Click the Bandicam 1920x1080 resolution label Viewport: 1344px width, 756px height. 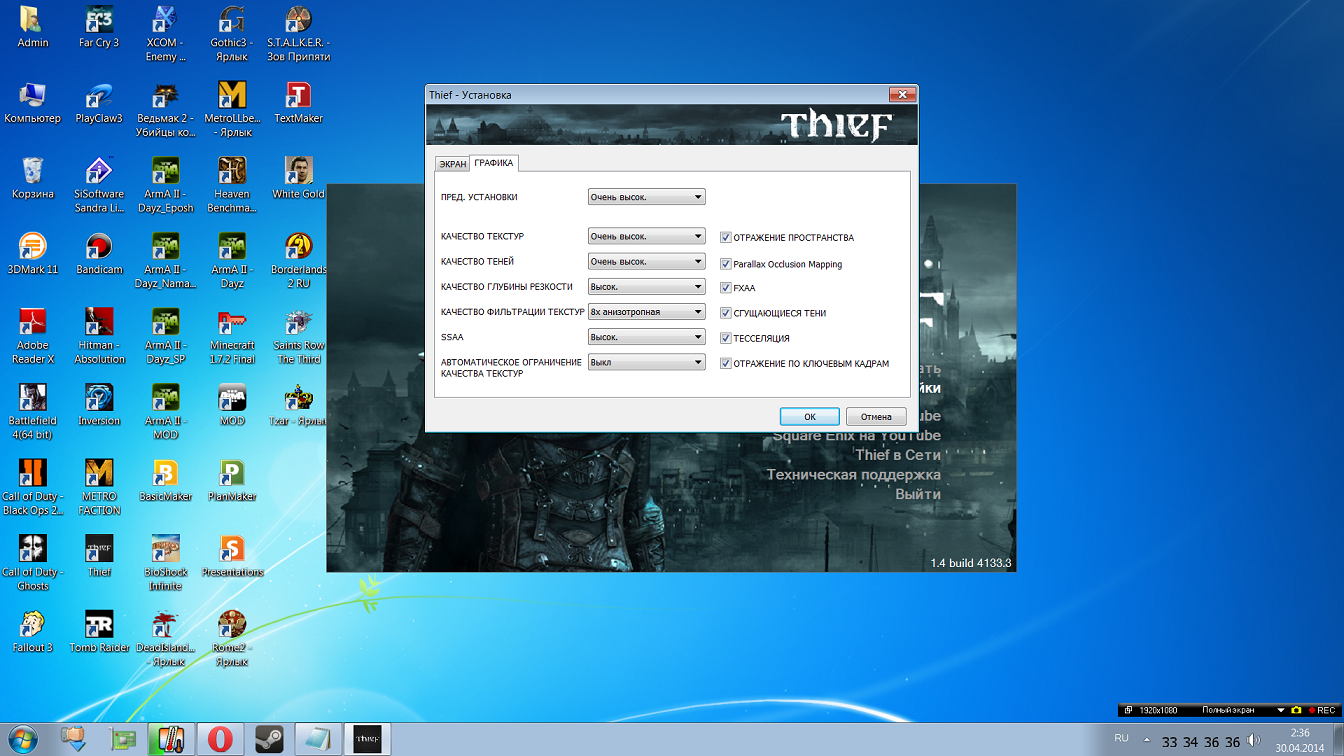coord(1159,710)
